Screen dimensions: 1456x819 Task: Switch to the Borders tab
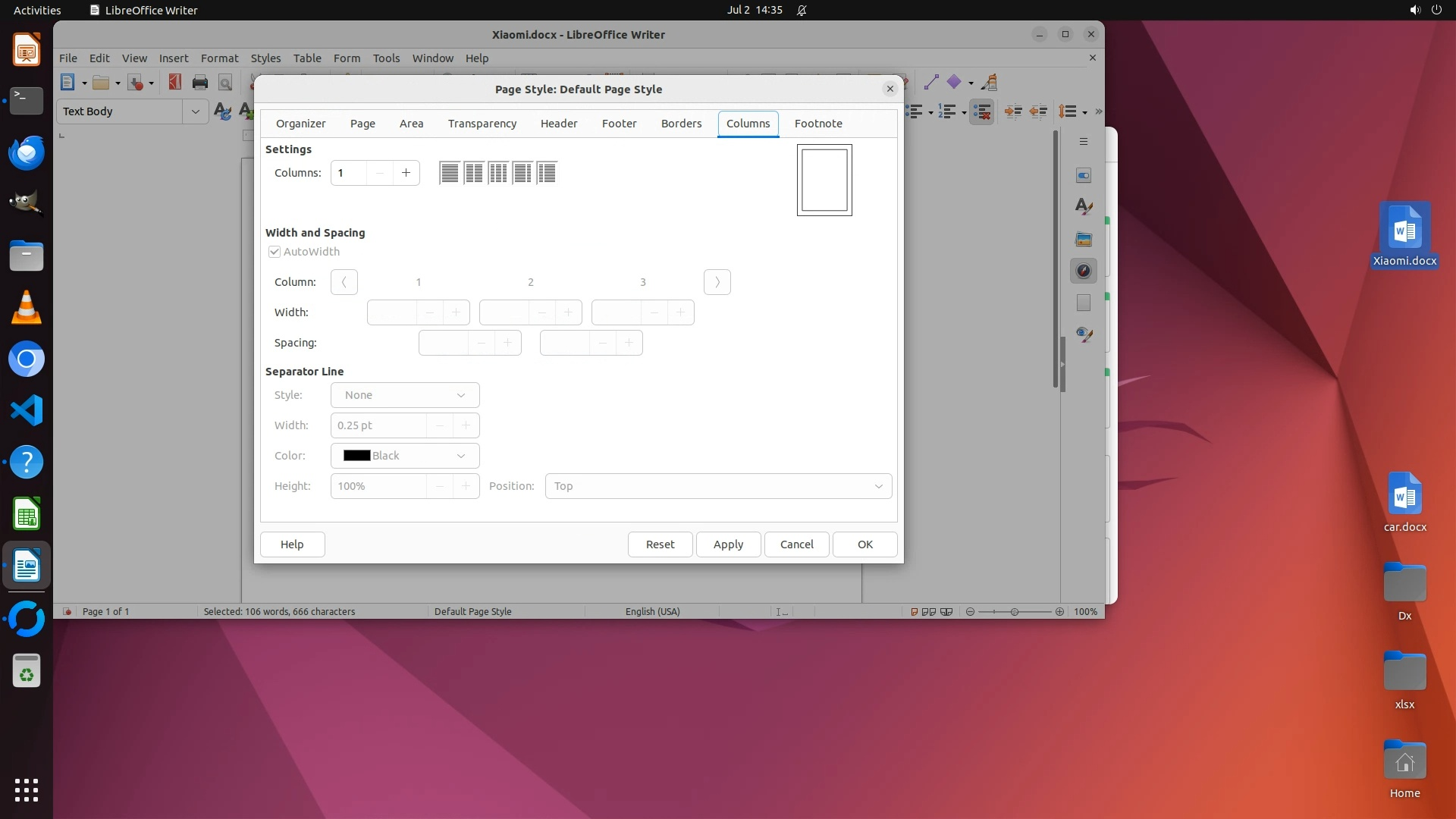click(x=681, y=124)
